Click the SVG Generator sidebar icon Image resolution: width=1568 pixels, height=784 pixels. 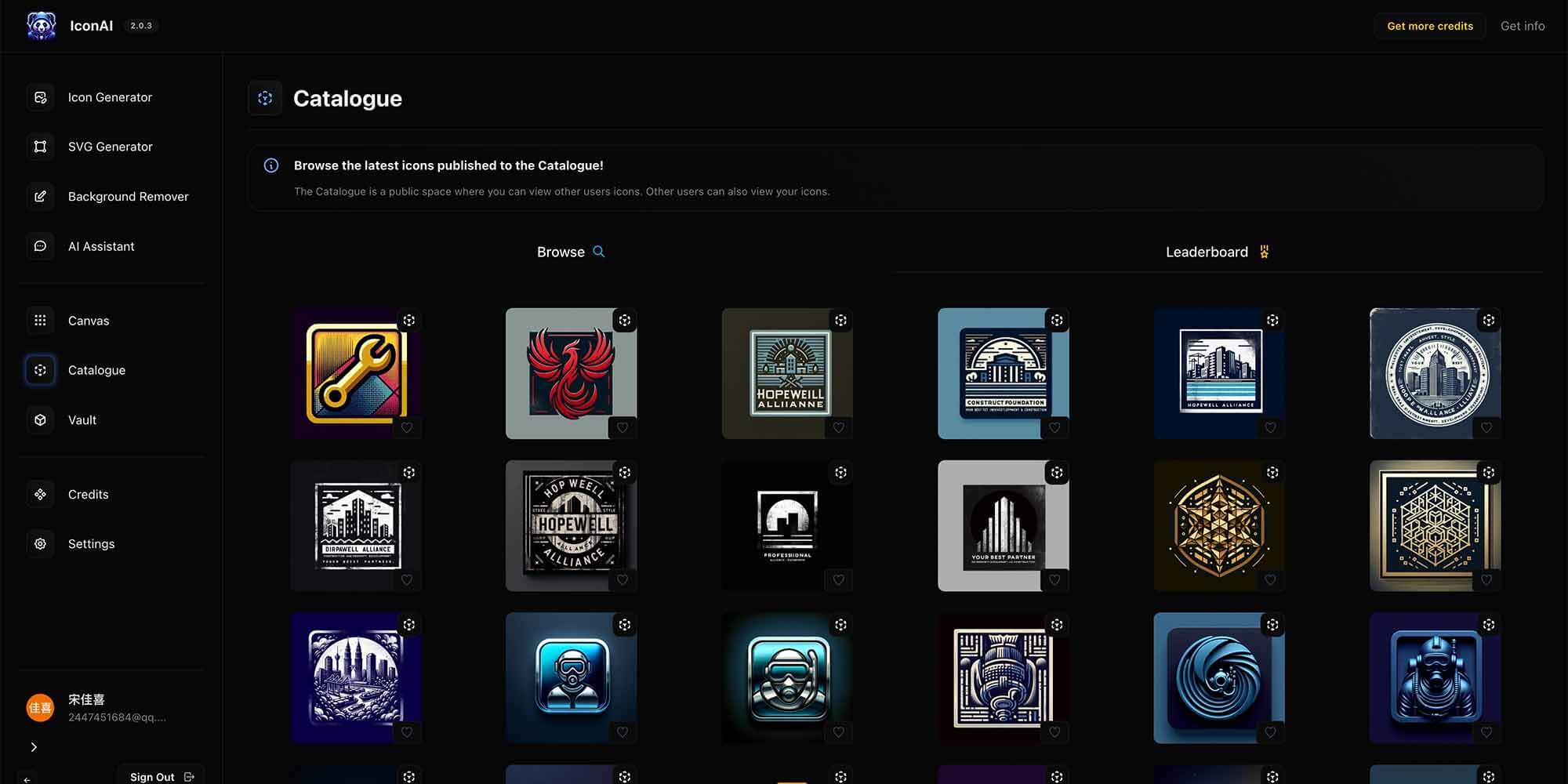pyautogui.click(x=40, y=147)
